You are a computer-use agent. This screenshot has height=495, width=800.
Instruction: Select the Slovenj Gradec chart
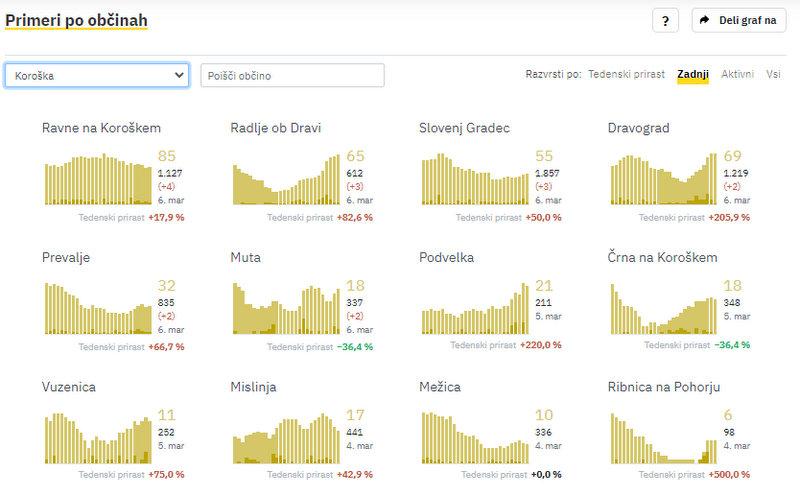(475, 179)
